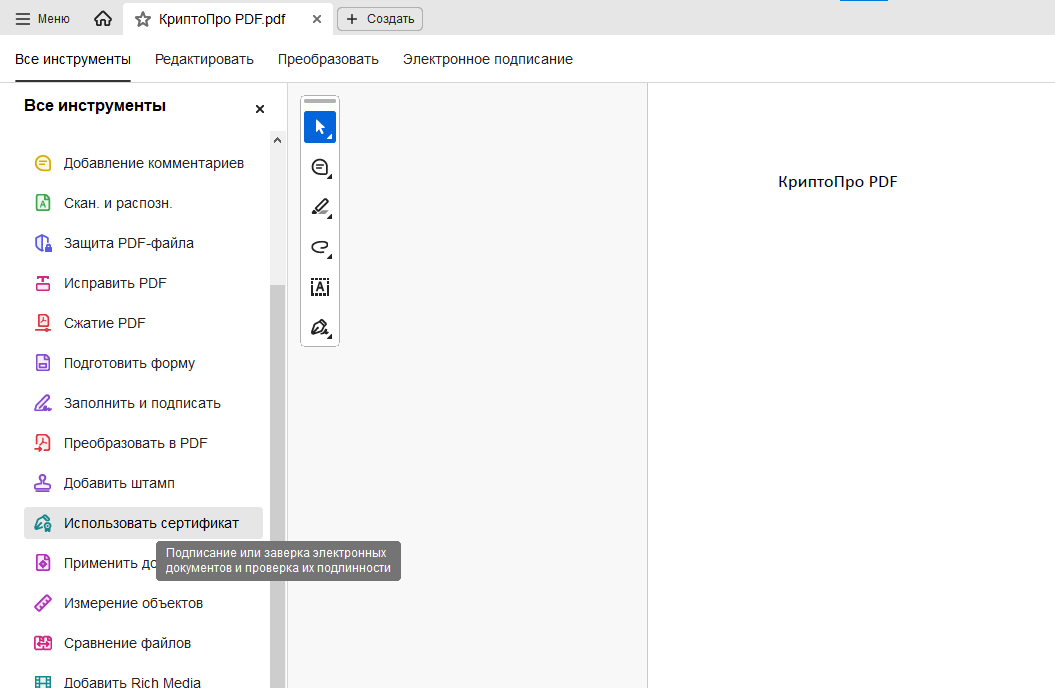Image resolution: width=1055 pixels, height=688 pixels.
Task: Click the quick toolbar drag handle
Action: [x=320, y=101]
